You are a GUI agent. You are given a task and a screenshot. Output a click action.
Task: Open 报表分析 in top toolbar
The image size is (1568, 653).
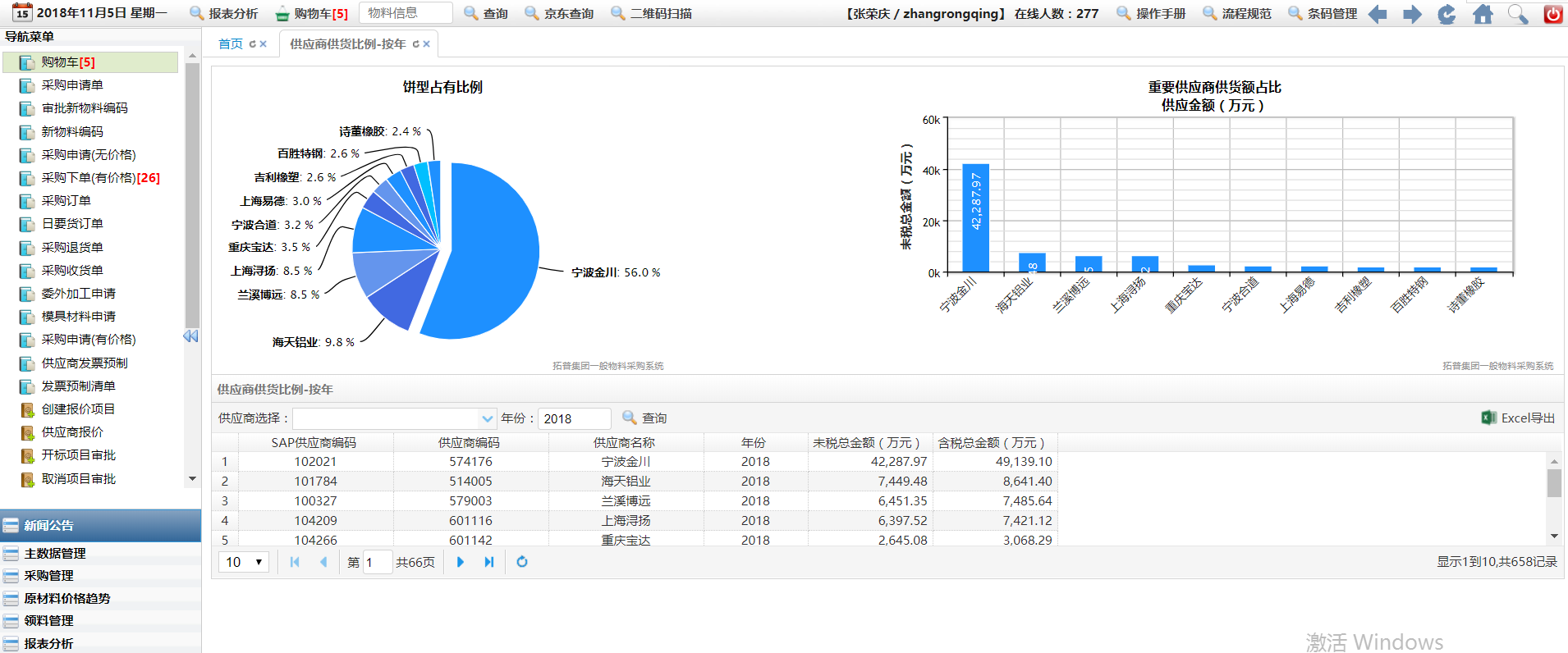[x=223, y=14]
